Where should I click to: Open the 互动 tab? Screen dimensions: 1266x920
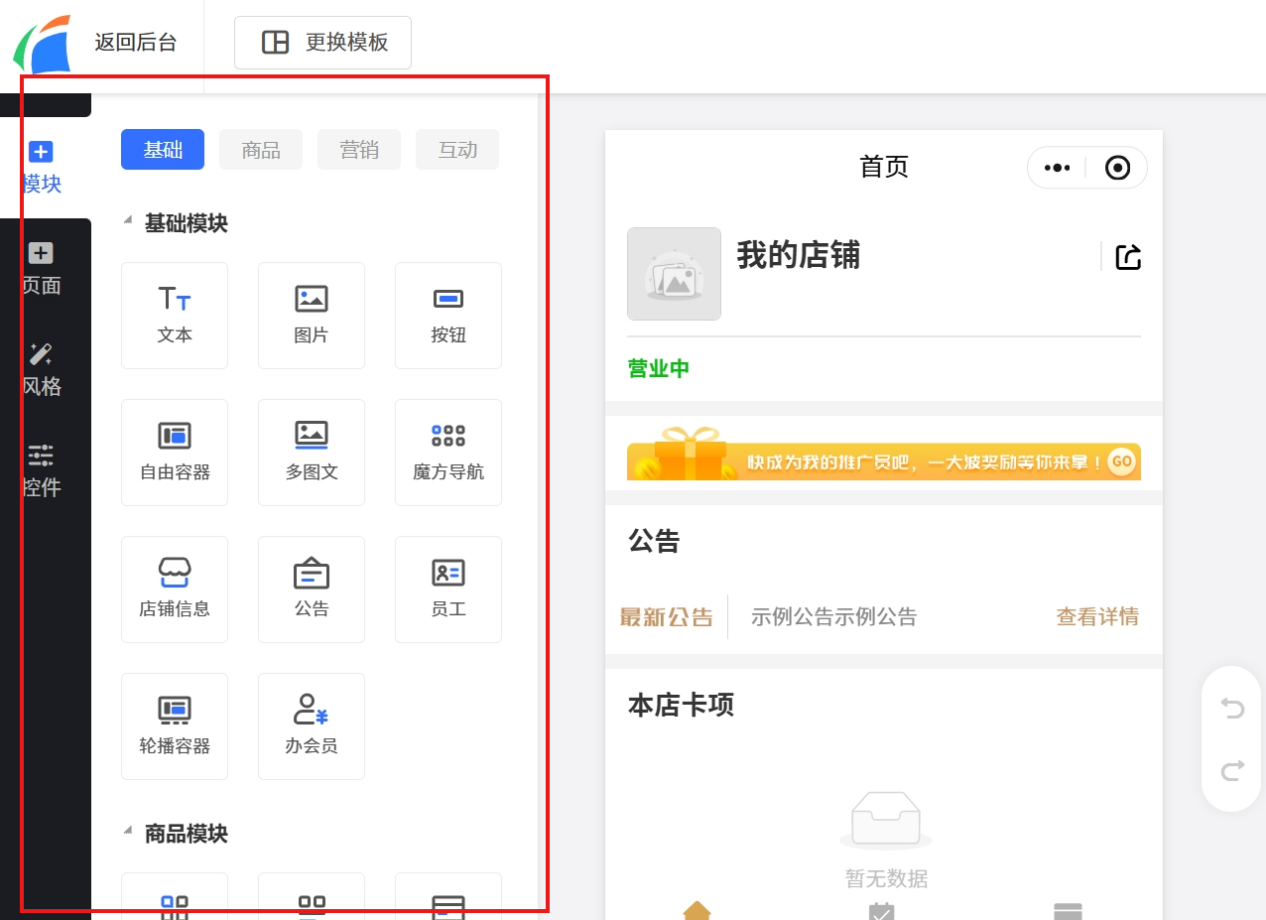click(x=457, y=150)
